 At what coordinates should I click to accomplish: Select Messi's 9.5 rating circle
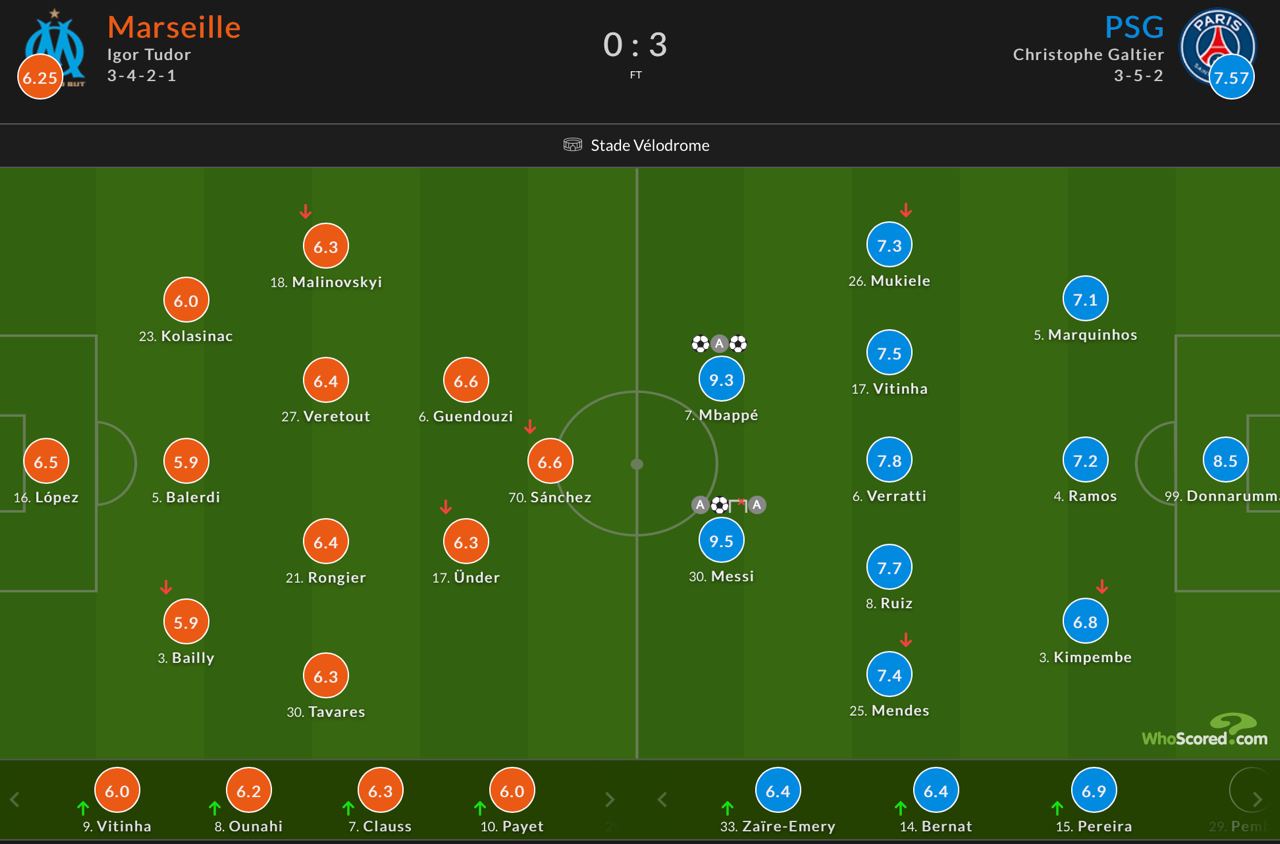pos(720,541)
